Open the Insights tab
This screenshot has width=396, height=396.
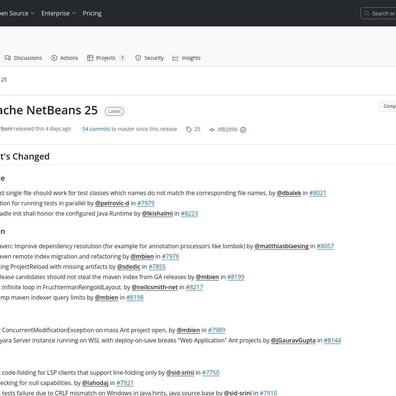[x=186, y=58]
